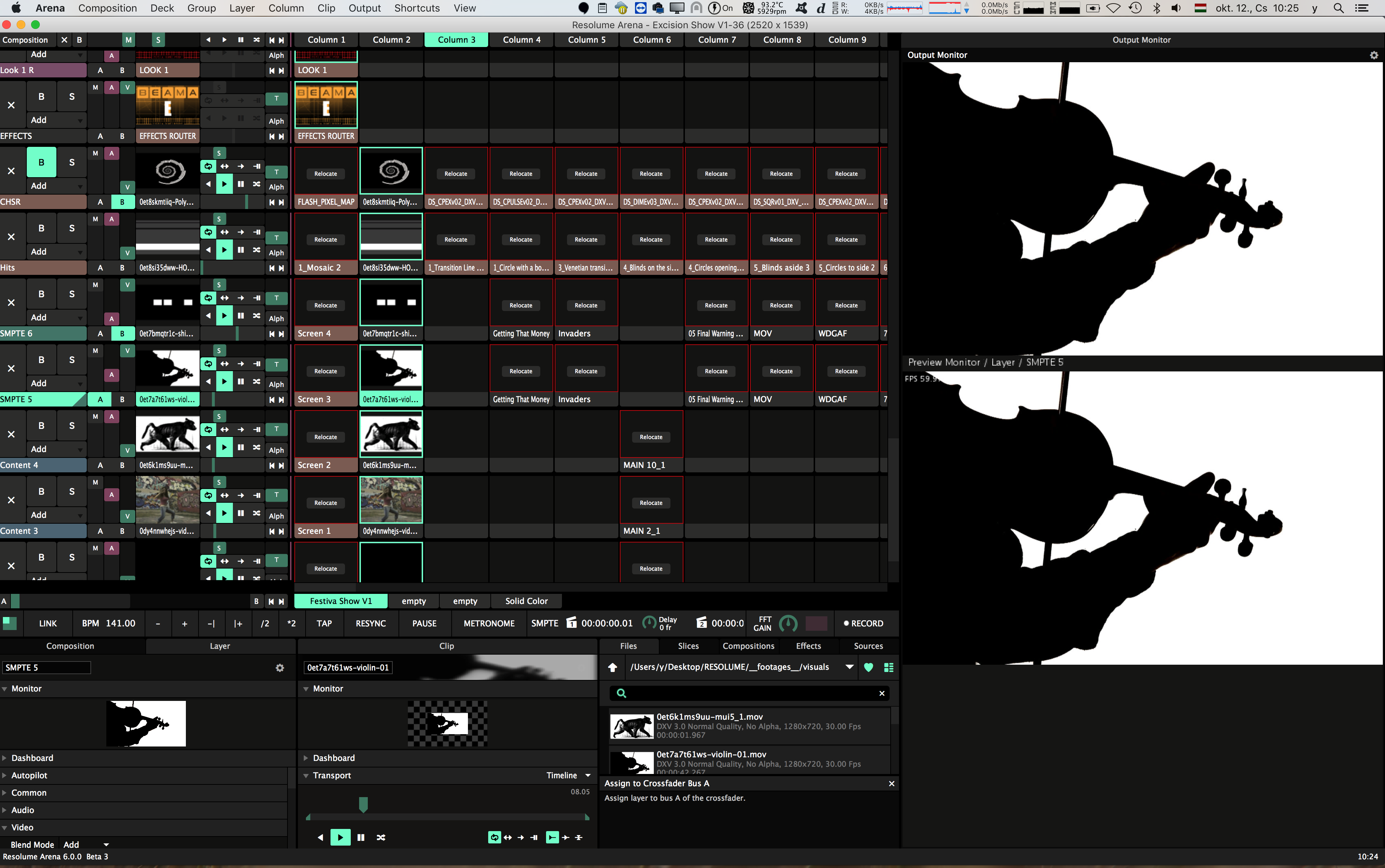Click the transport playhead marker
Viewport: 1385px width, 868px height.
pos(363,805)
